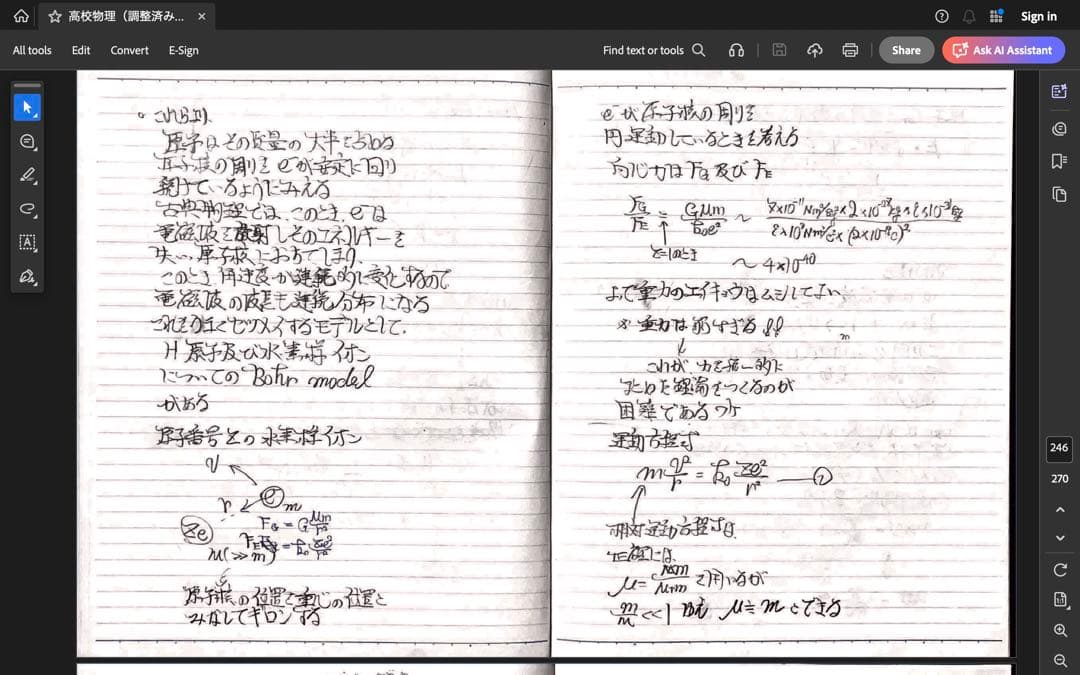Toggle read aloud mode
1080x675 pixels.
[736, 49]
